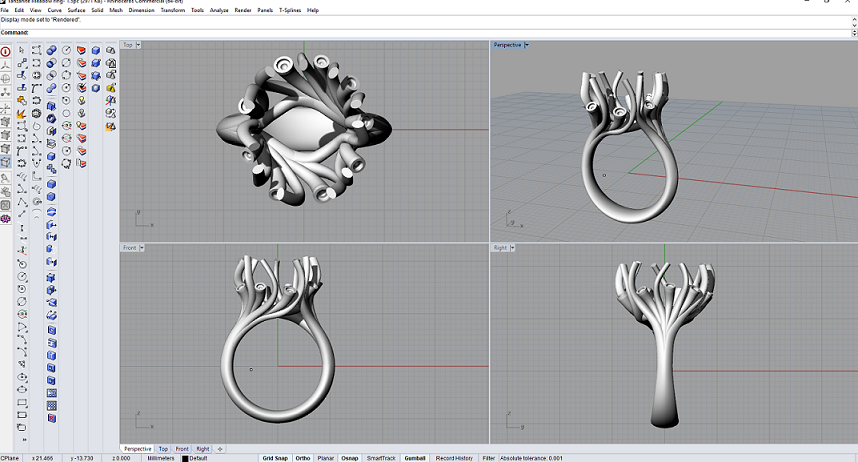Toggle Record History
Image resolution: width=858 pixels, height=462 pixels.
(454, 458)
